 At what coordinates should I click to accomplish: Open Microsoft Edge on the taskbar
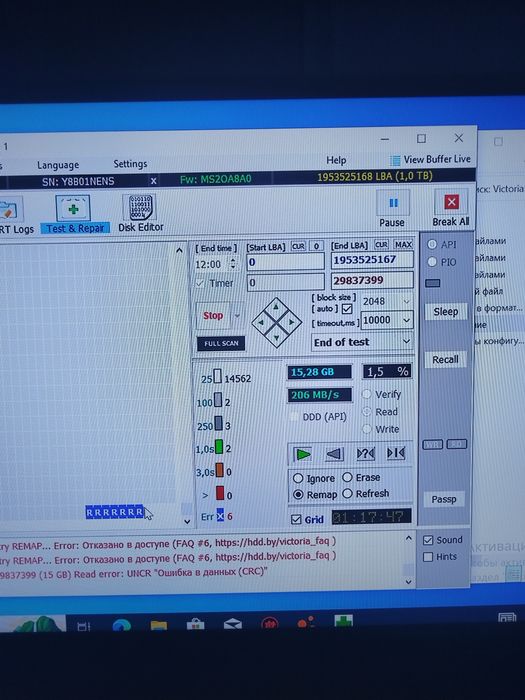tap(121, 625)
